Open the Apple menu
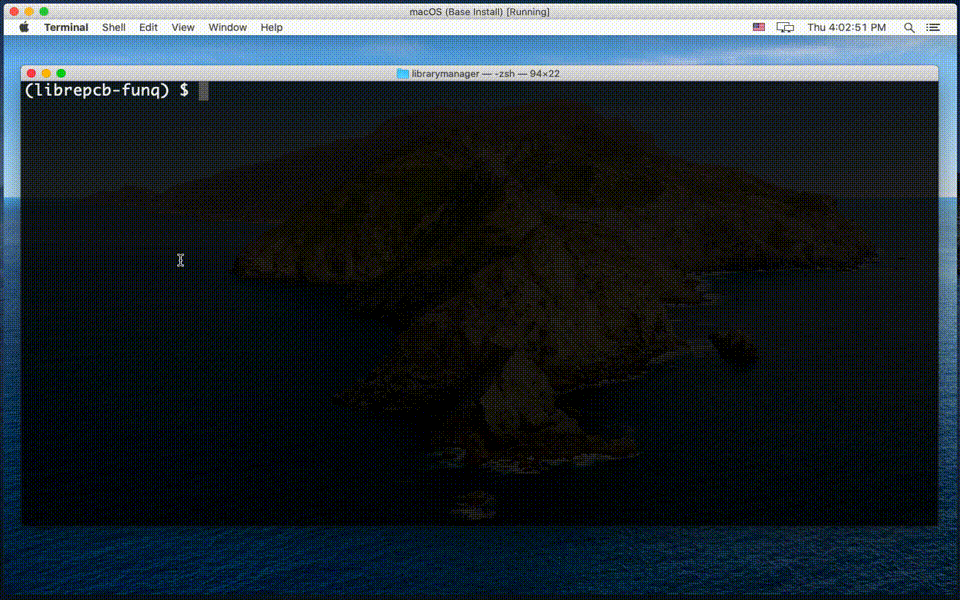The image size is (960, 600). 22,27
